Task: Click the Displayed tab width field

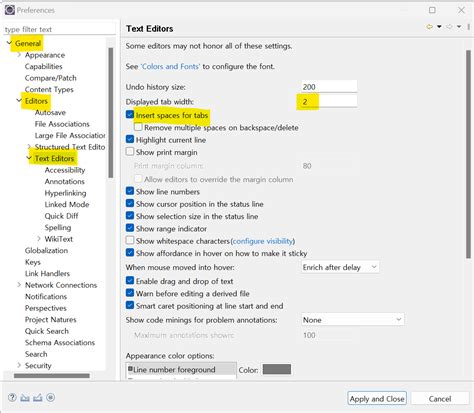Action: tap(329, 101)
